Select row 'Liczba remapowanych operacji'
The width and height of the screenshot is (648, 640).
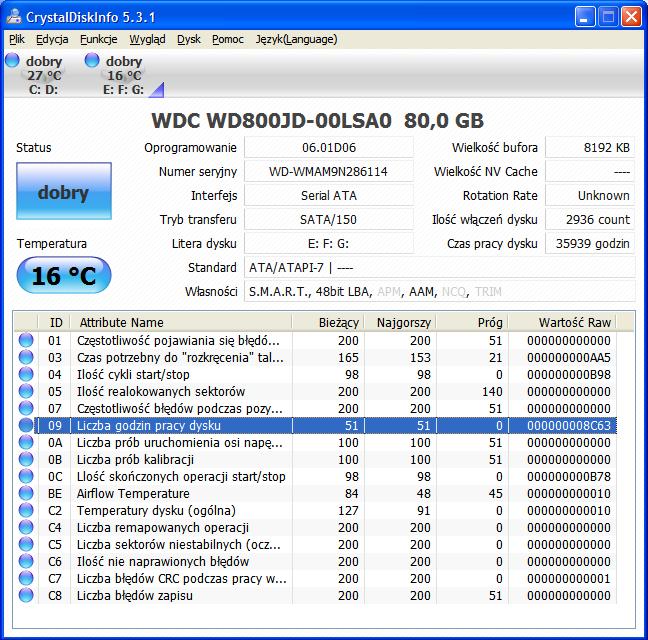pyautogui.click(x=315, y=527)
